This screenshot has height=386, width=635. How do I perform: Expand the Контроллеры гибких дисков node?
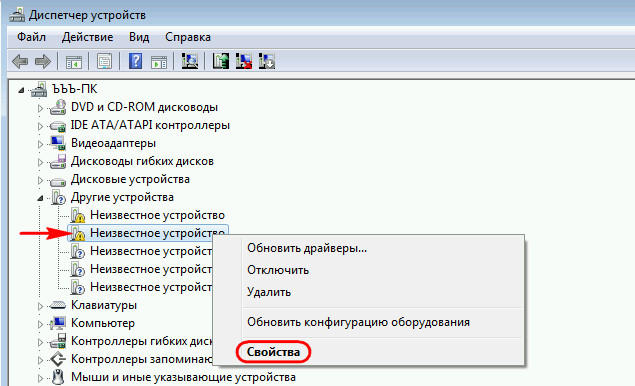point(40,342)
